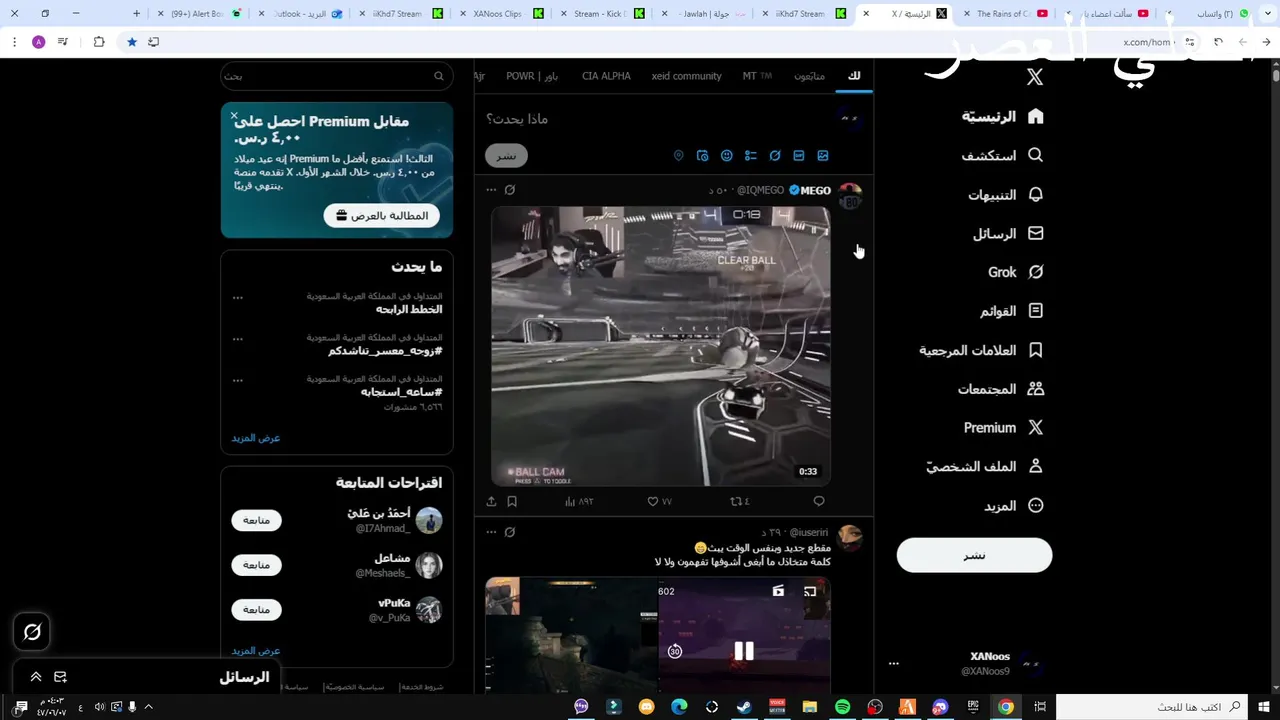Reply to the MEGO post
The height and width of the screenshot is (720, 1280).
coord(819,501)
